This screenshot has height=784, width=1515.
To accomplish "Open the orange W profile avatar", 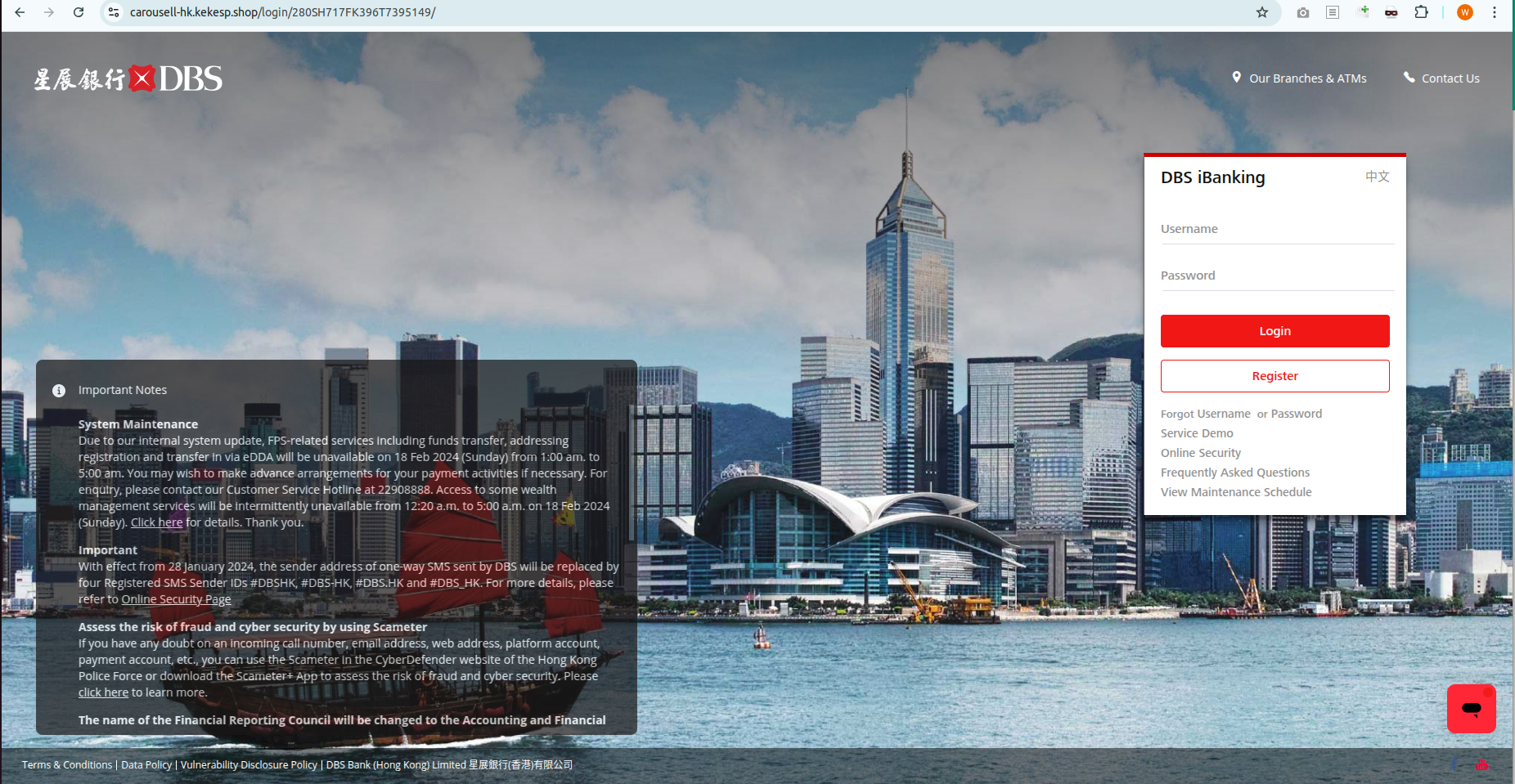I will [1465, 12].
